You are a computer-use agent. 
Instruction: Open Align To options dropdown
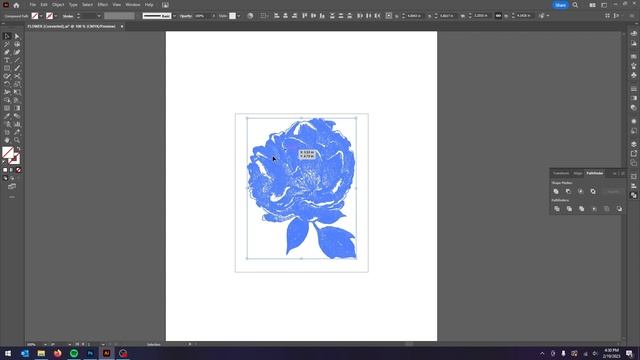coord(264,16)
